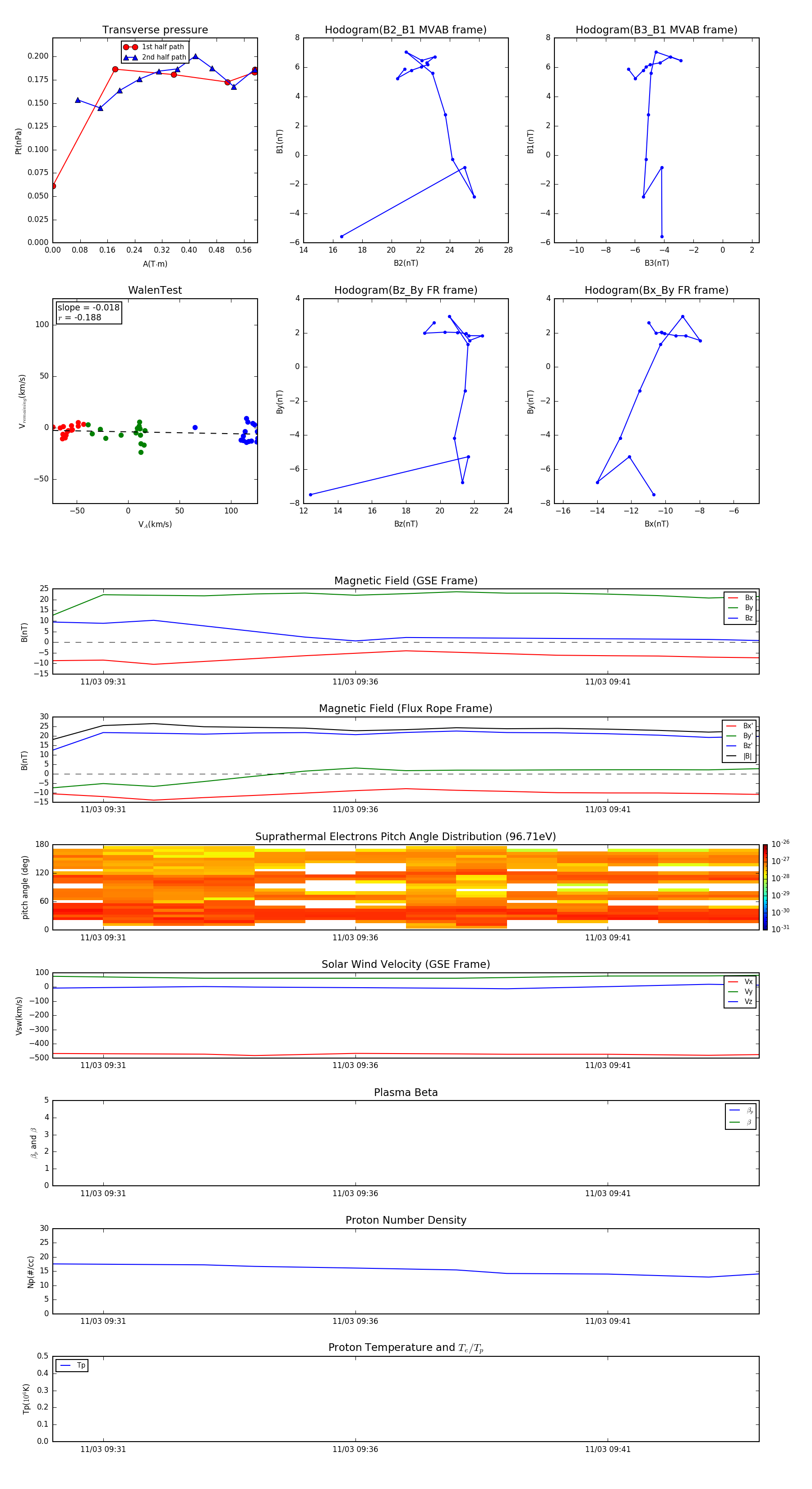Select Vx in the solar wind legend
This screenshot has width=812, height=1489.
click(x=740, y=982)
